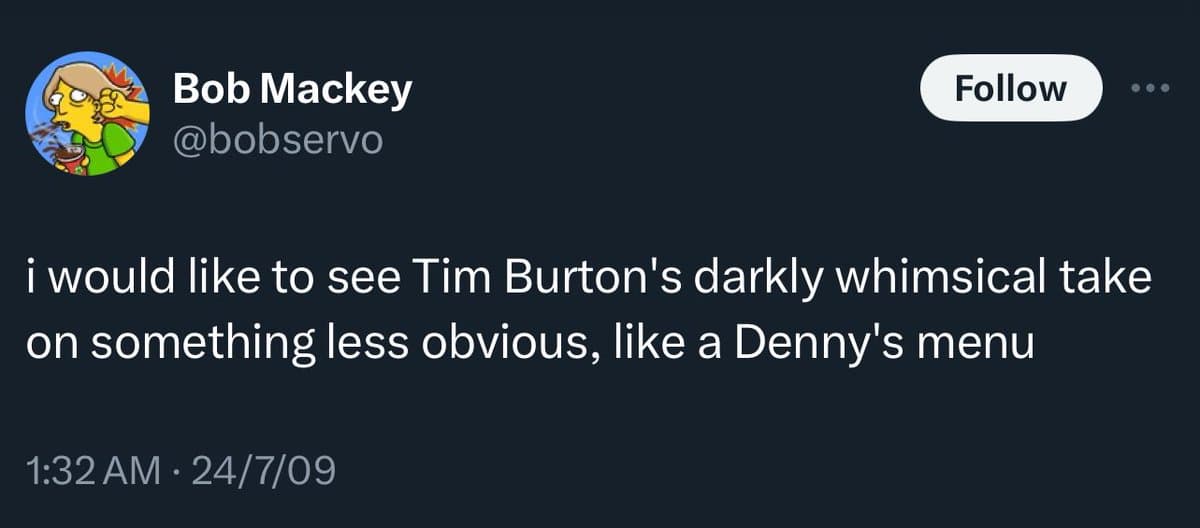Click the first name "Bob" in header
This screenshot has width=1200, height=528.
point(203,90)
